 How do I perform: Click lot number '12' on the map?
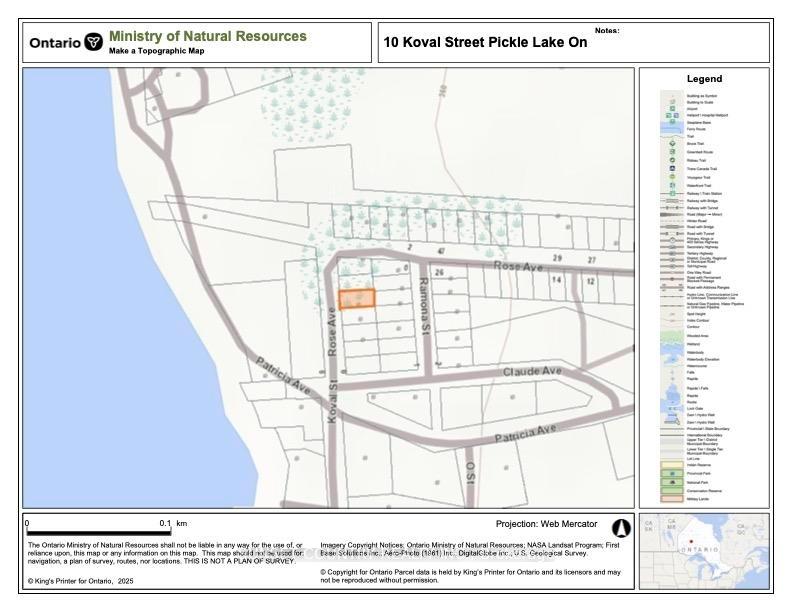coord(590,281)
